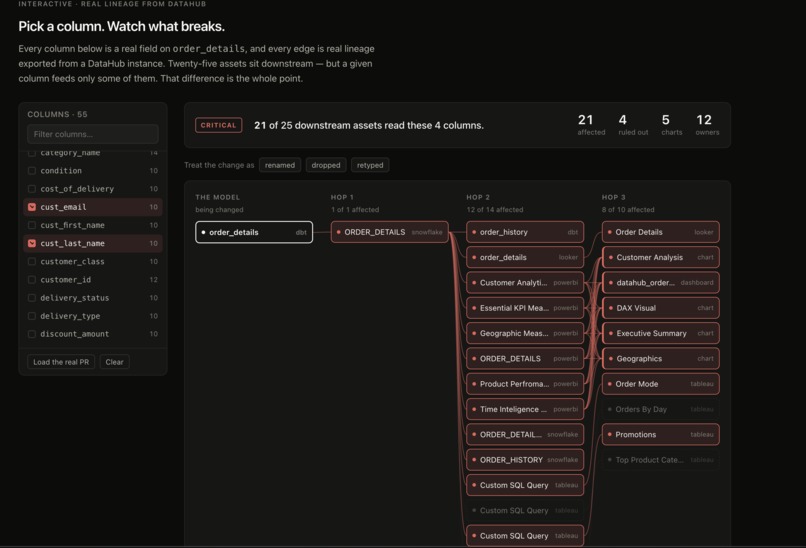
Task: Click the HOP 2 column header
Action: pos(478,197)
